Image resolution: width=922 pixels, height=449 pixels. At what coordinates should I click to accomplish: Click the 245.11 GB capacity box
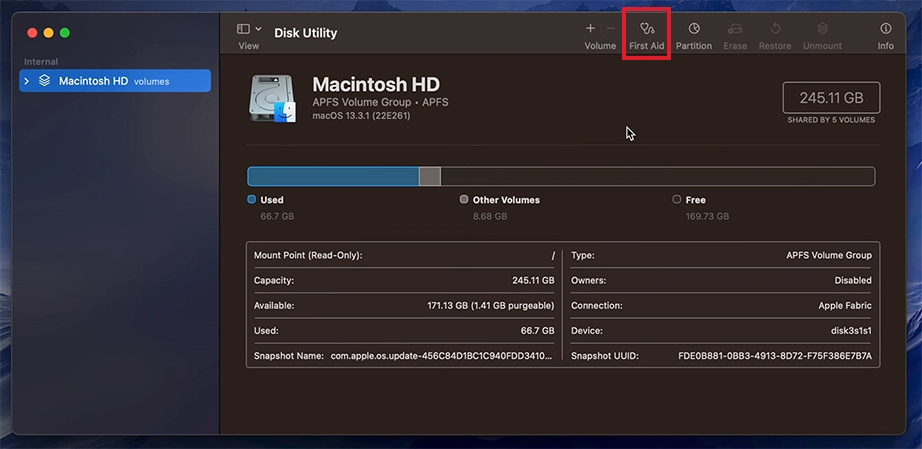[831, 98]
